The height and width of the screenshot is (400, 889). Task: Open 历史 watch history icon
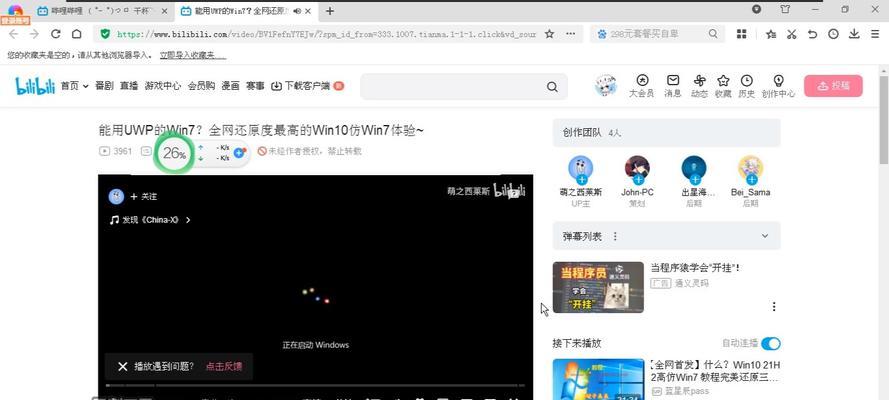pyautogui.click(x=747, y=86)
